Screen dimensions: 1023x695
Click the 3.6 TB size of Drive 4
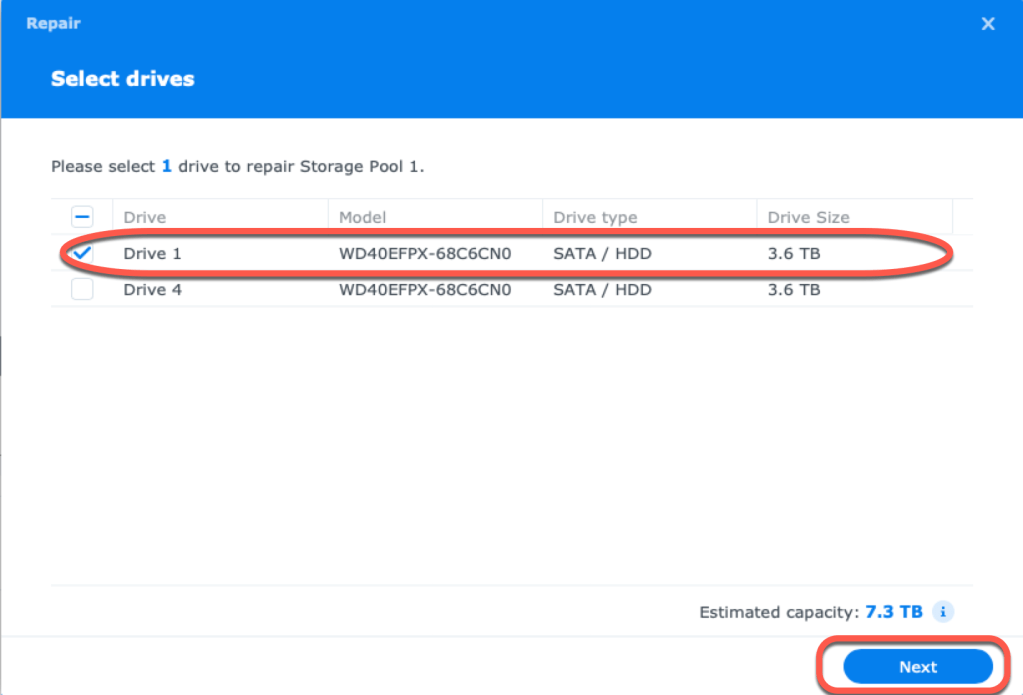(794, 290)
